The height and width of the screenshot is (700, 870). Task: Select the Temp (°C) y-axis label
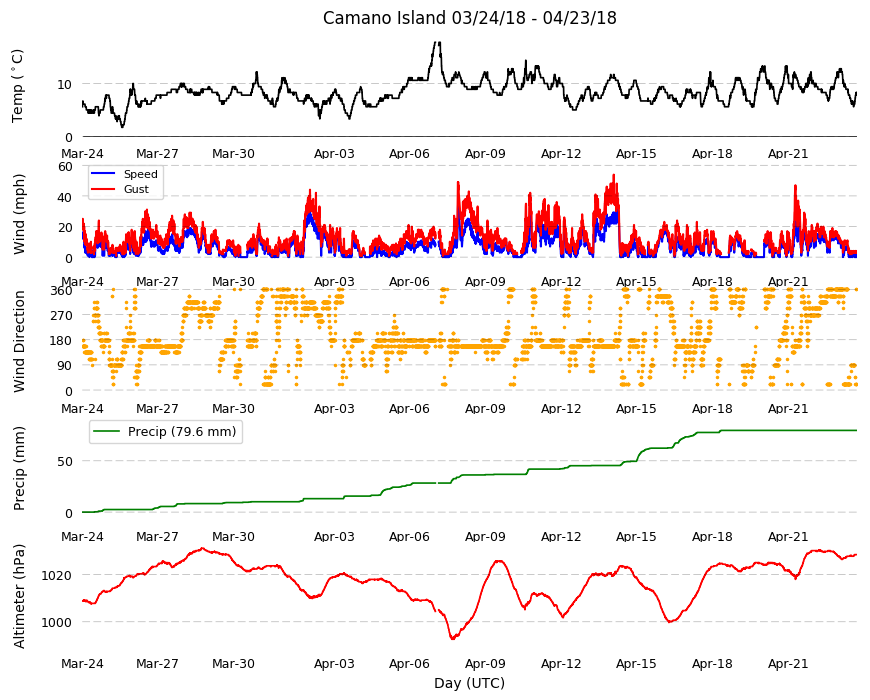(x=18, y=86)
